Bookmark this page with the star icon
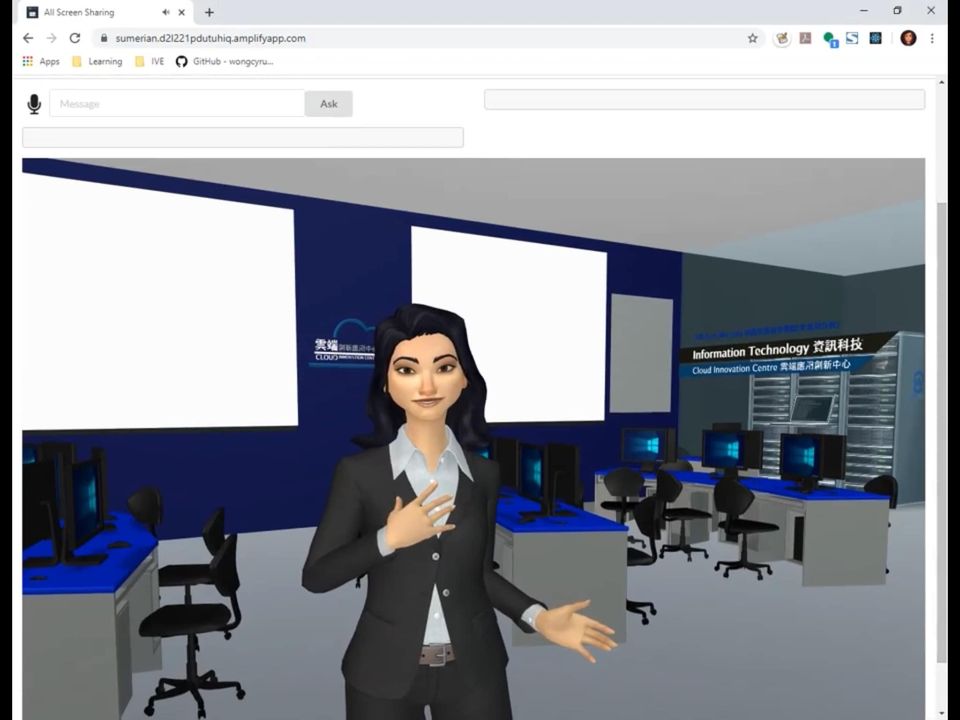 [x=752, y=38]
